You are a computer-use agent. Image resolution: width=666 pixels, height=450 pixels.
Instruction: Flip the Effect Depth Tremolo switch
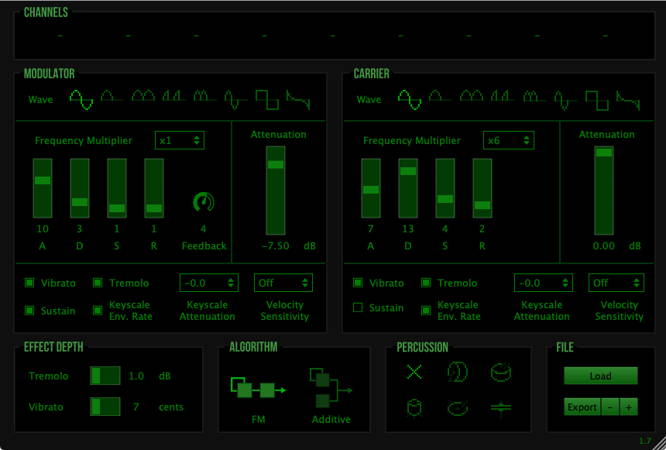tap(105, 375)
